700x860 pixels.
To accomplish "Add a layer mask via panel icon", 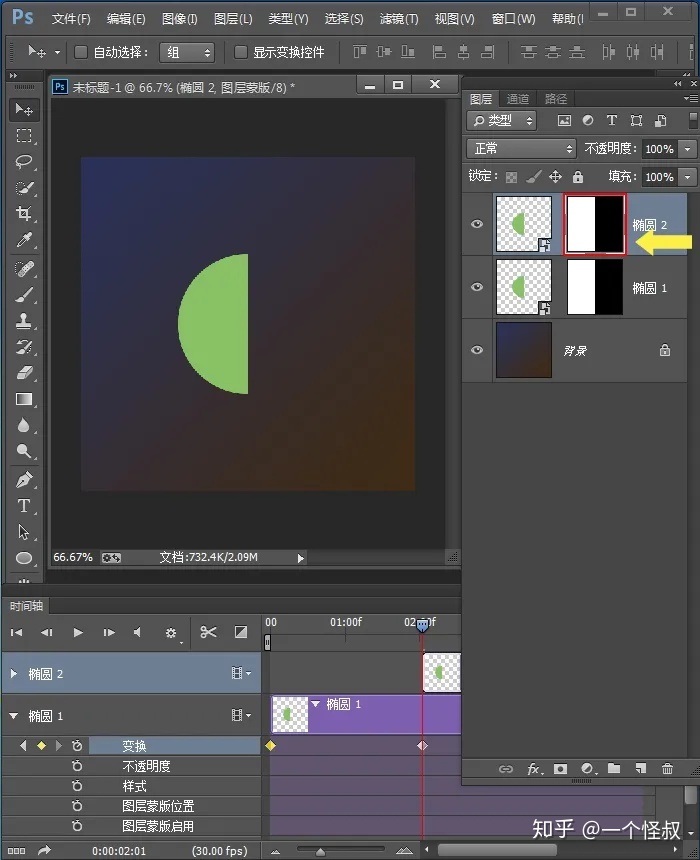I will [560, 768].
